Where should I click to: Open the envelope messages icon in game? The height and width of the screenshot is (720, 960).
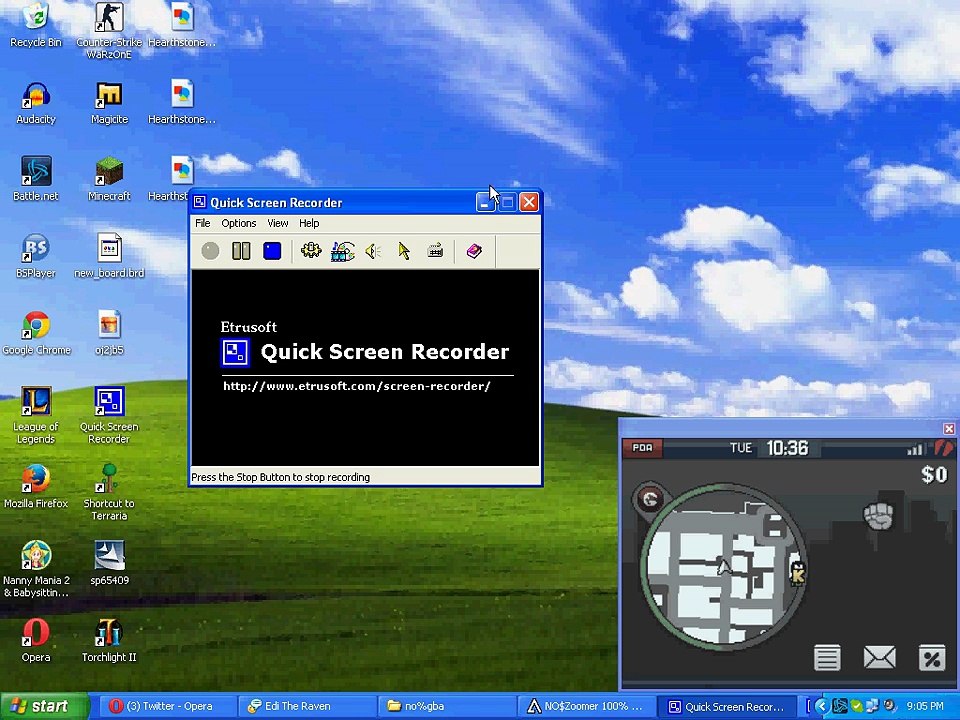[x=879, y=658]
